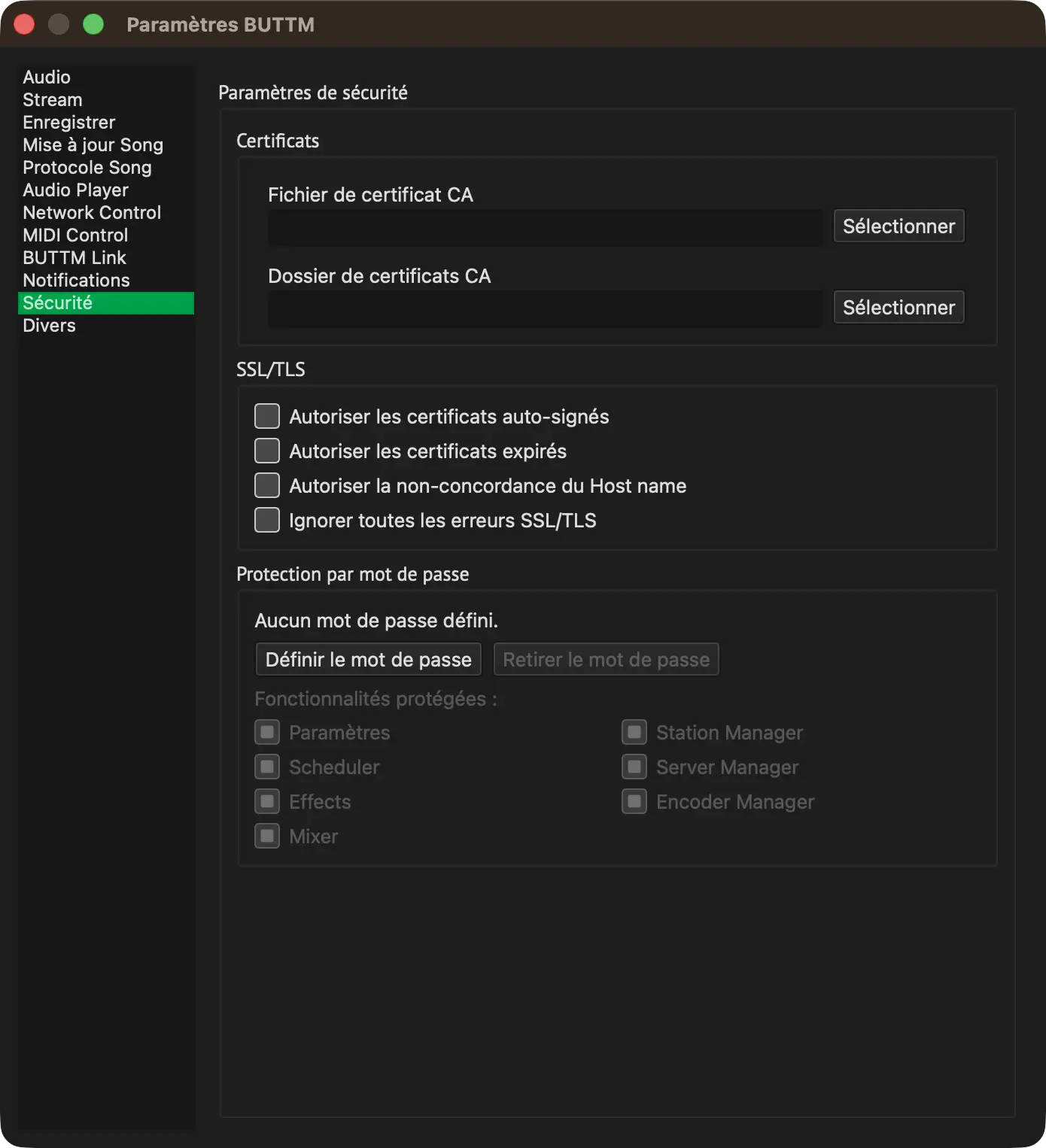Select BUTTM Link in the sidebar
The width and height of the screenshot is (1046, 1148).
tap(105, 258)
